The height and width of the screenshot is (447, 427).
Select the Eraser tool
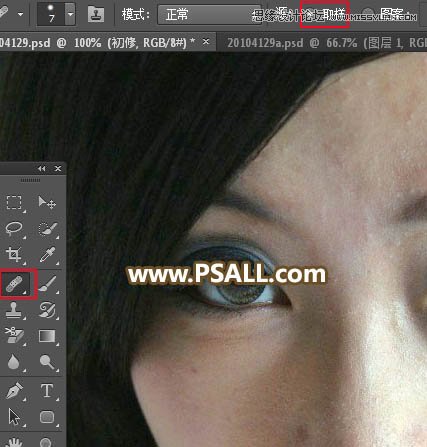[x=14, y=336]
